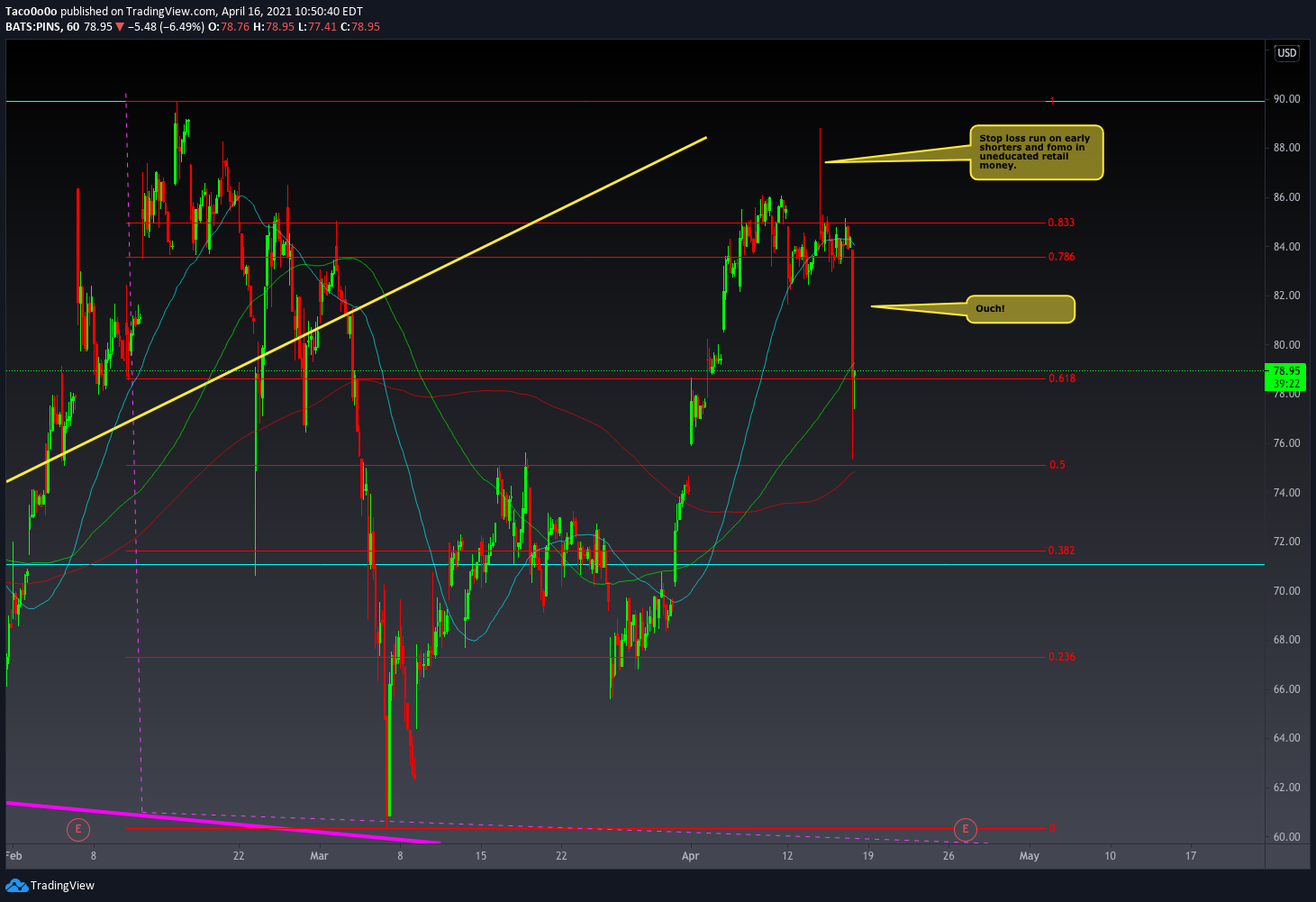Click the May date axis label

tap(1029, 856)
